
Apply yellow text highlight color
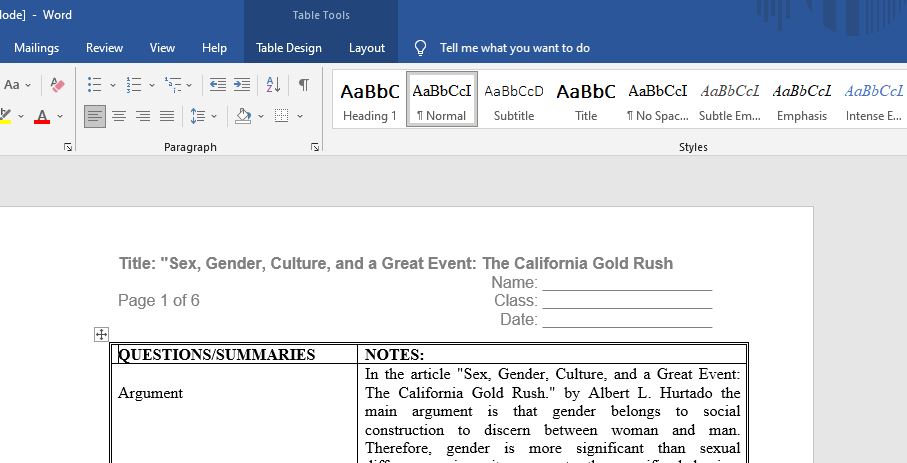click(6, 116)
